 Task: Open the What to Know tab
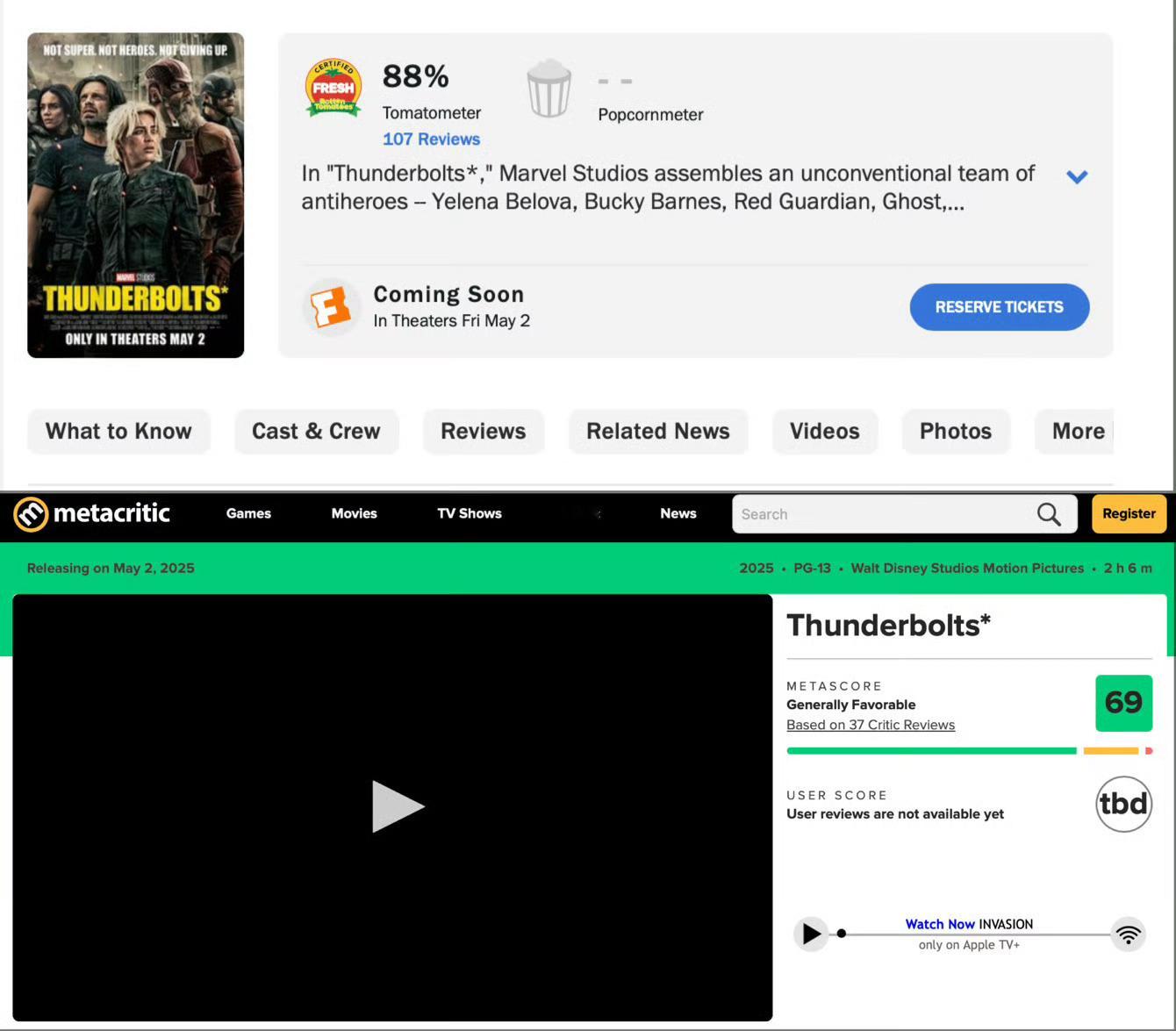118,431
